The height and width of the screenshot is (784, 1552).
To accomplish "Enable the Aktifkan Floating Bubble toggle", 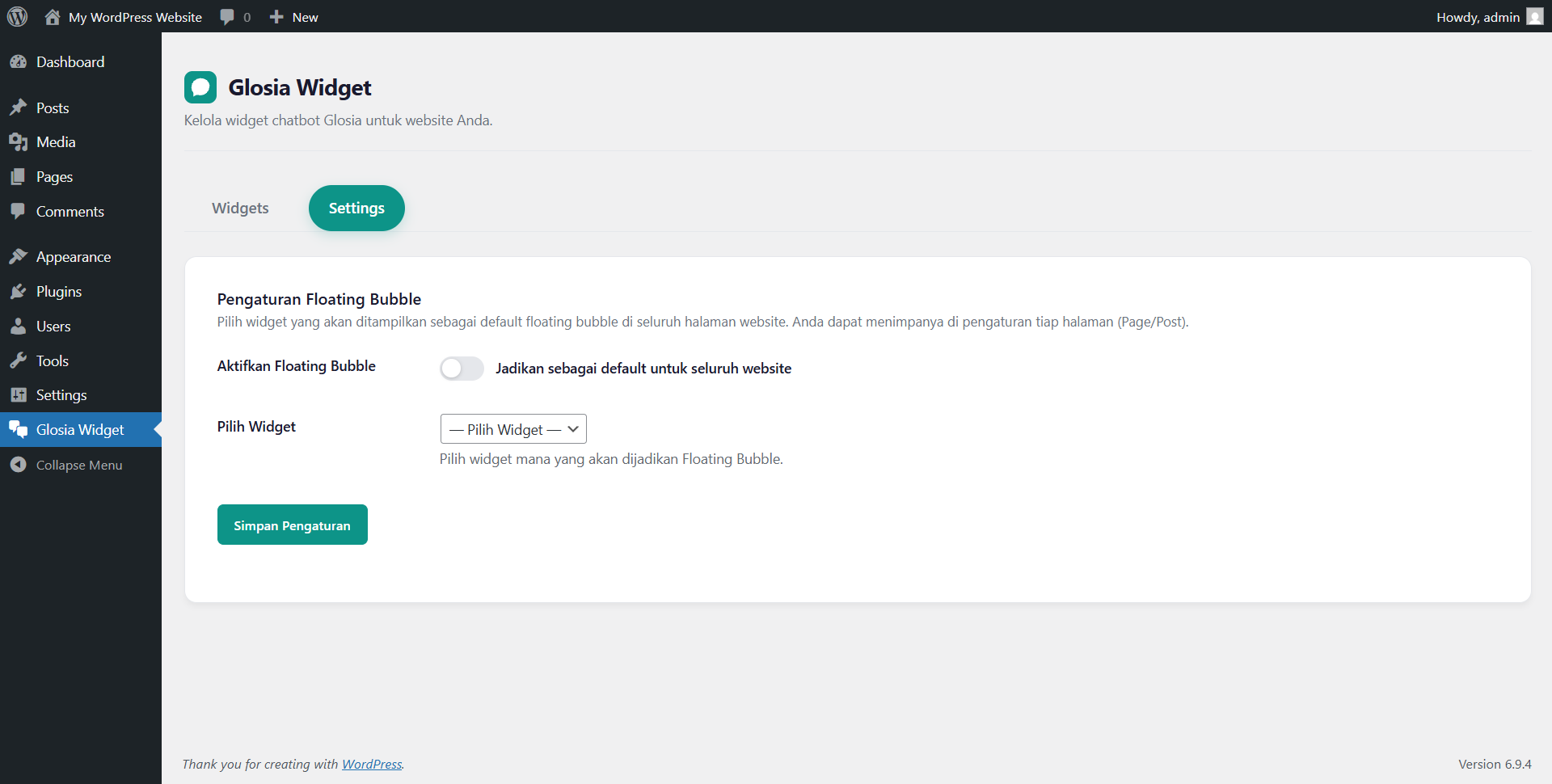I will point(462,369).
